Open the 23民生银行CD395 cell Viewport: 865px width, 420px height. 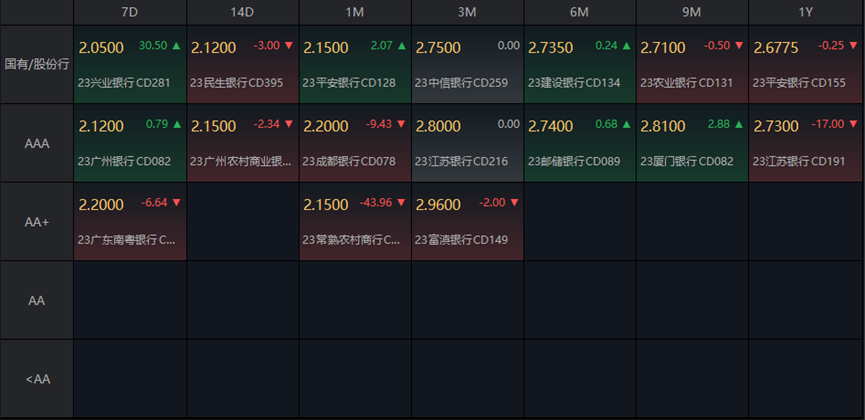(x=243, y=65)
